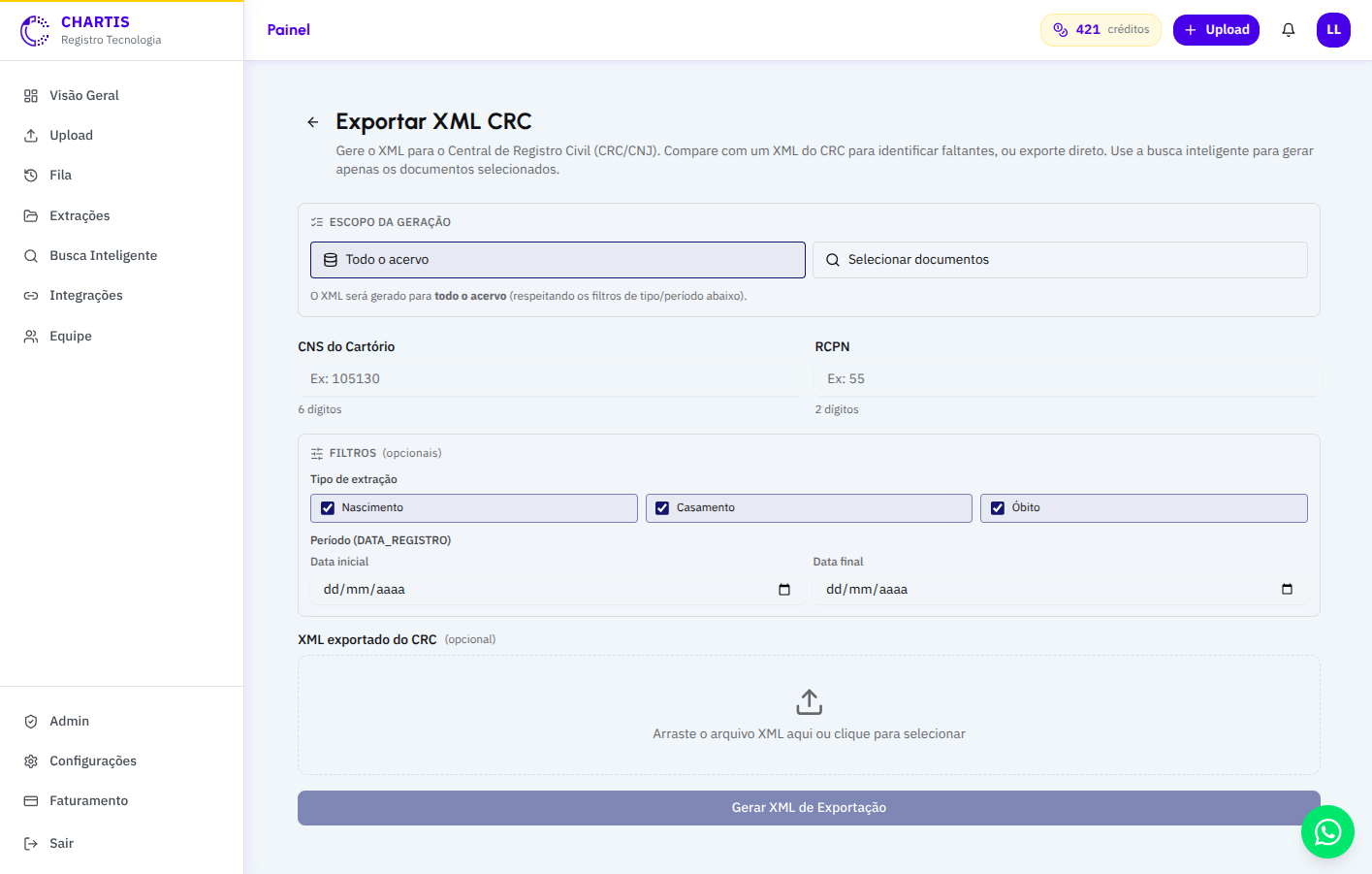Click the search icon in Selecionar documentos

point(833,260)
